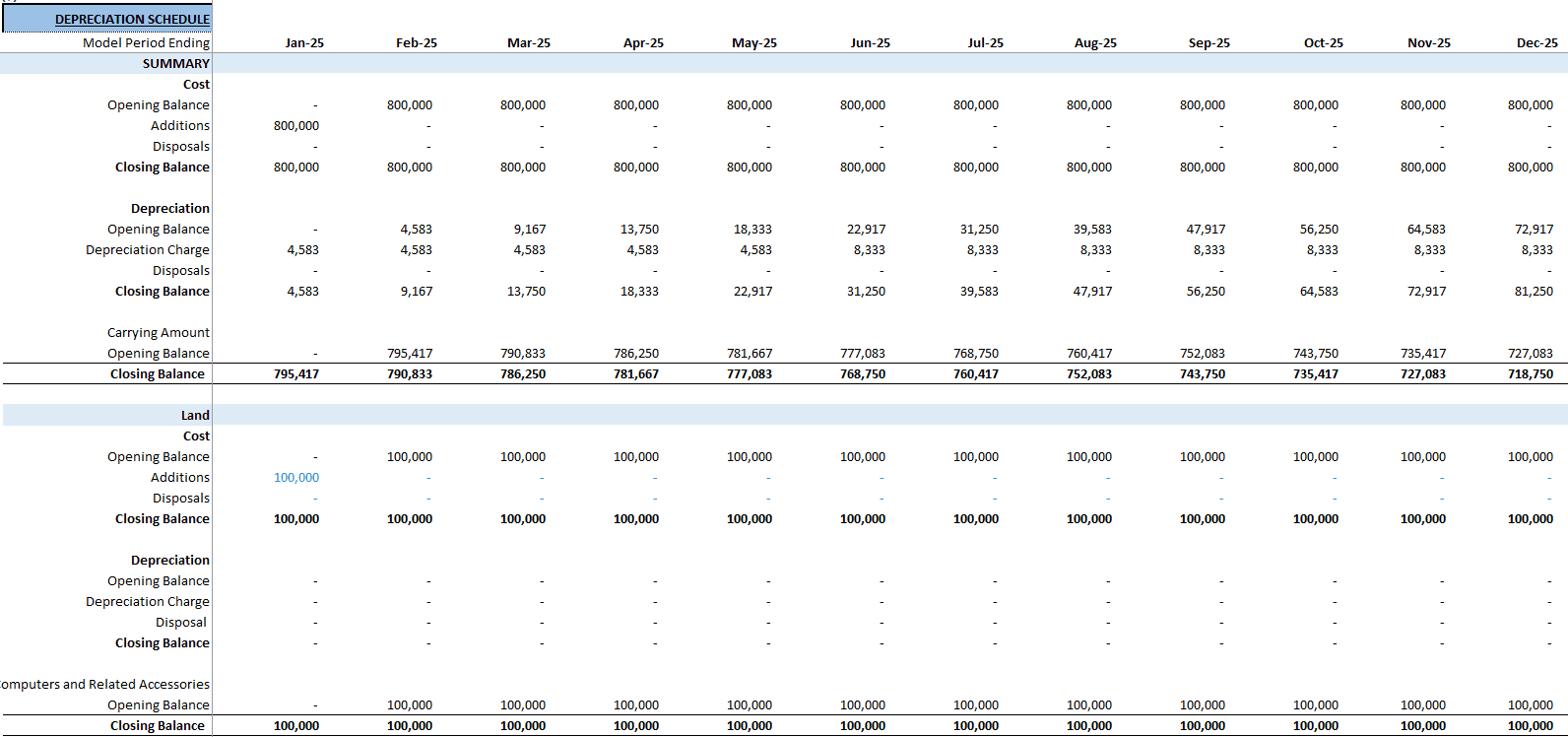Screen dimensions: 1568x737
Task: Click the Model Period Ending label
Action: [x=146, y=43]
